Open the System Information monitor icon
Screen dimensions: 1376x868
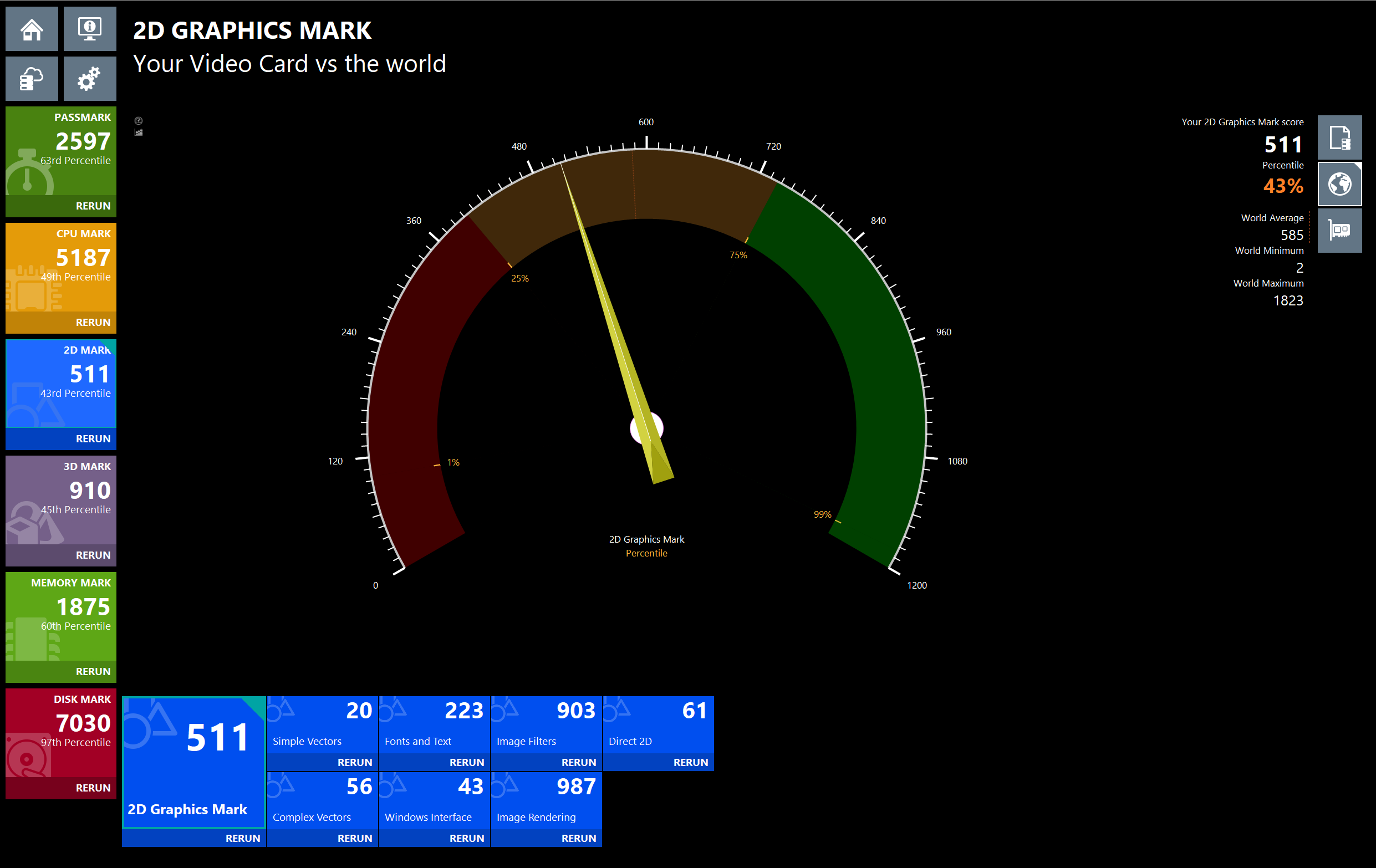click(90, 29)
